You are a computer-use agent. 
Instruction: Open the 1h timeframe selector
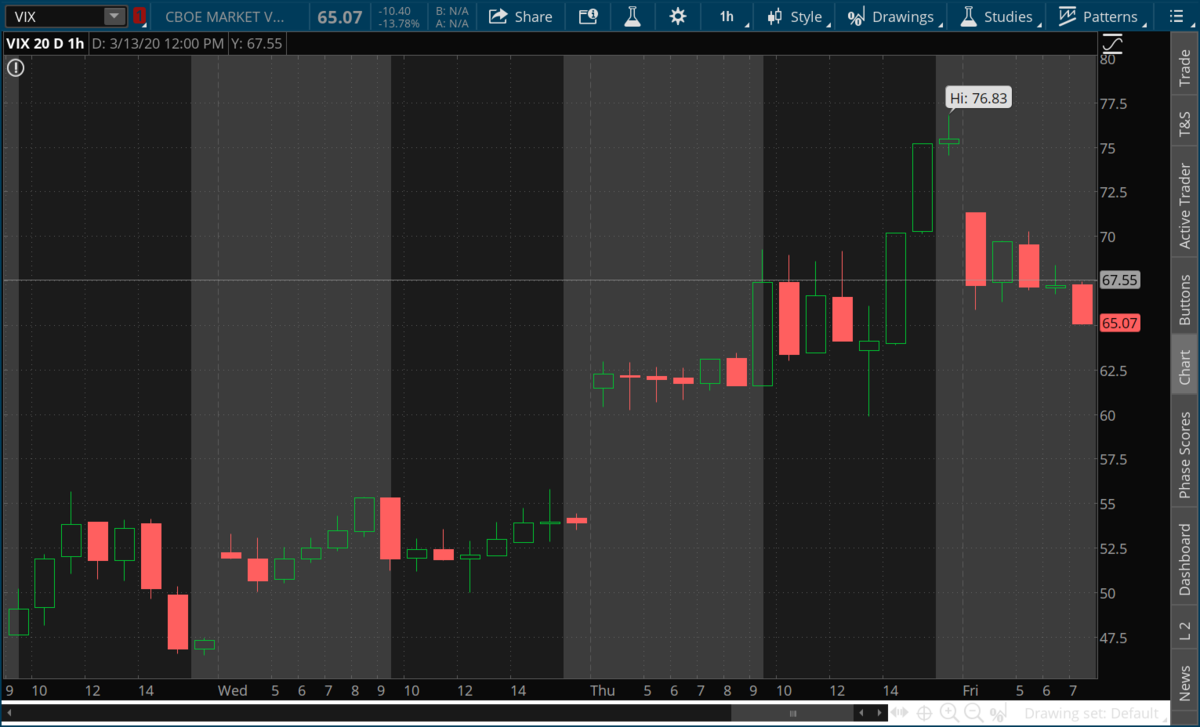[726, 16]
